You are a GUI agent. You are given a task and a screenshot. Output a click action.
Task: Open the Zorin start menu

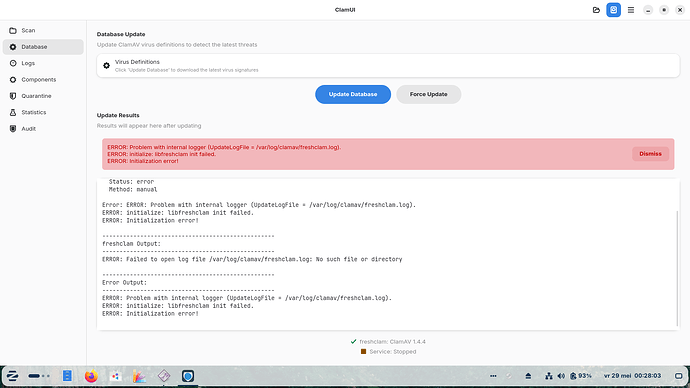[x=12, y=376]
